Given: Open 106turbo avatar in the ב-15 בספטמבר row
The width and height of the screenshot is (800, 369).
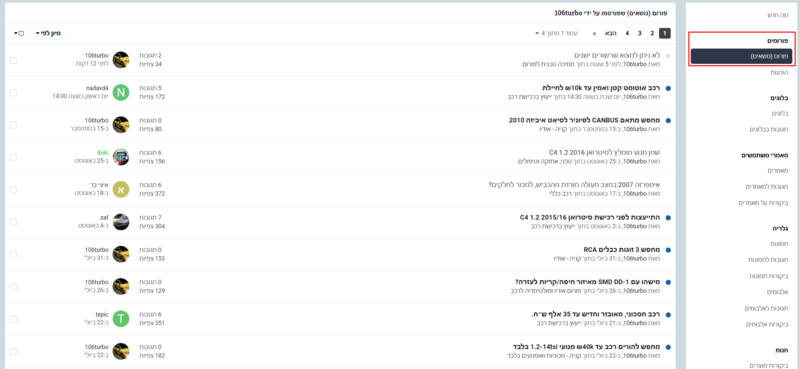Looking at the screenshot, I should pos(121,125).
